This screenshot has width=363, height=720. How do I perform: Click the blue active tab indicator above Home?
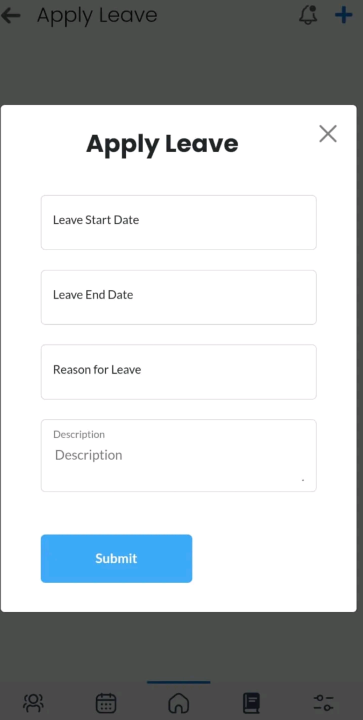tap(179, 682)
